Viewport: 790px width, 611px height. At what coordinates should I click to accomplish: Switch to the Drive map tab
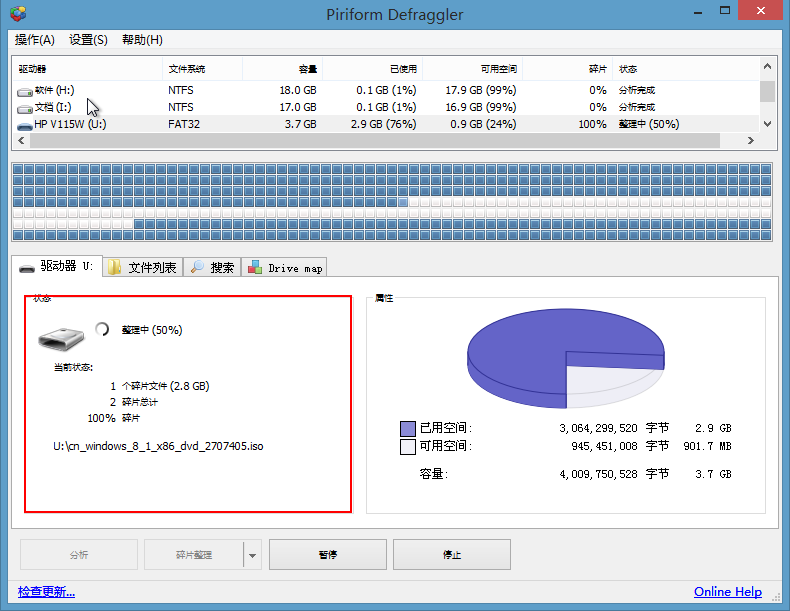click(x=285, y=267)
